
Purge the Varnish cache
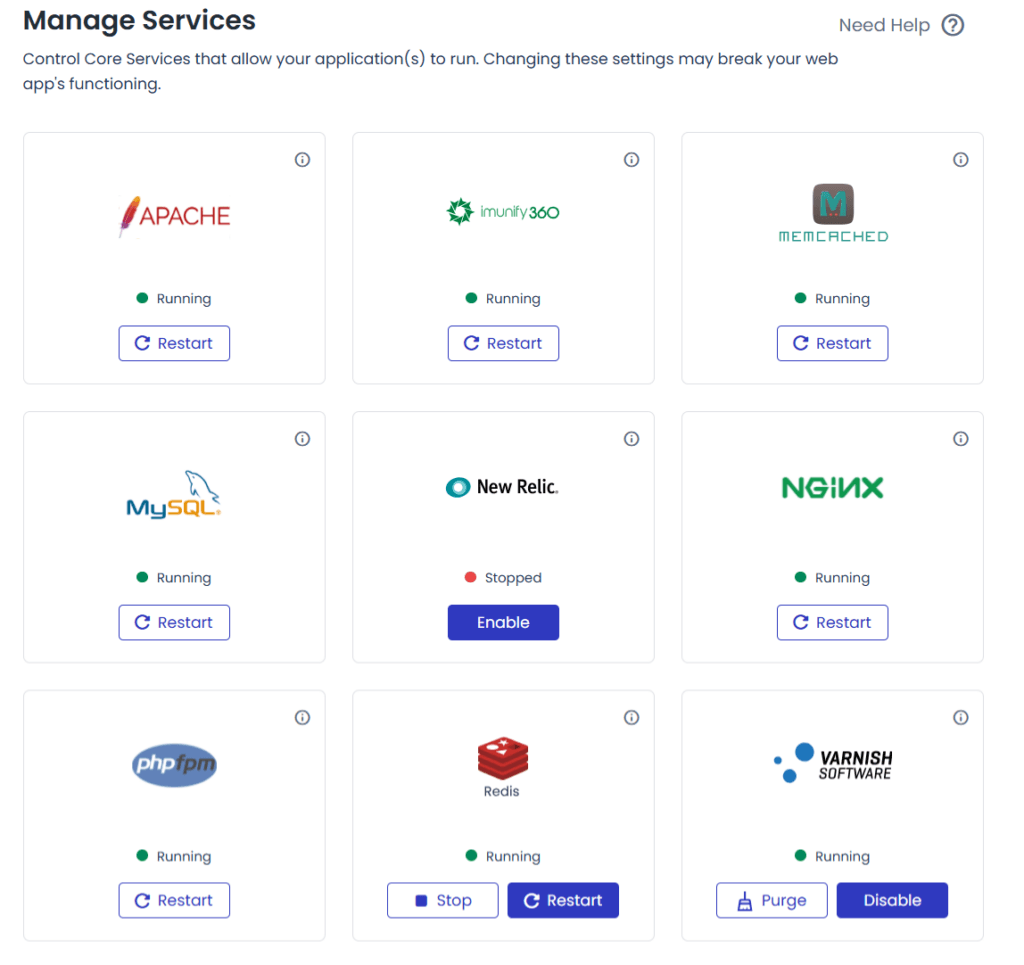pos(771,900)
